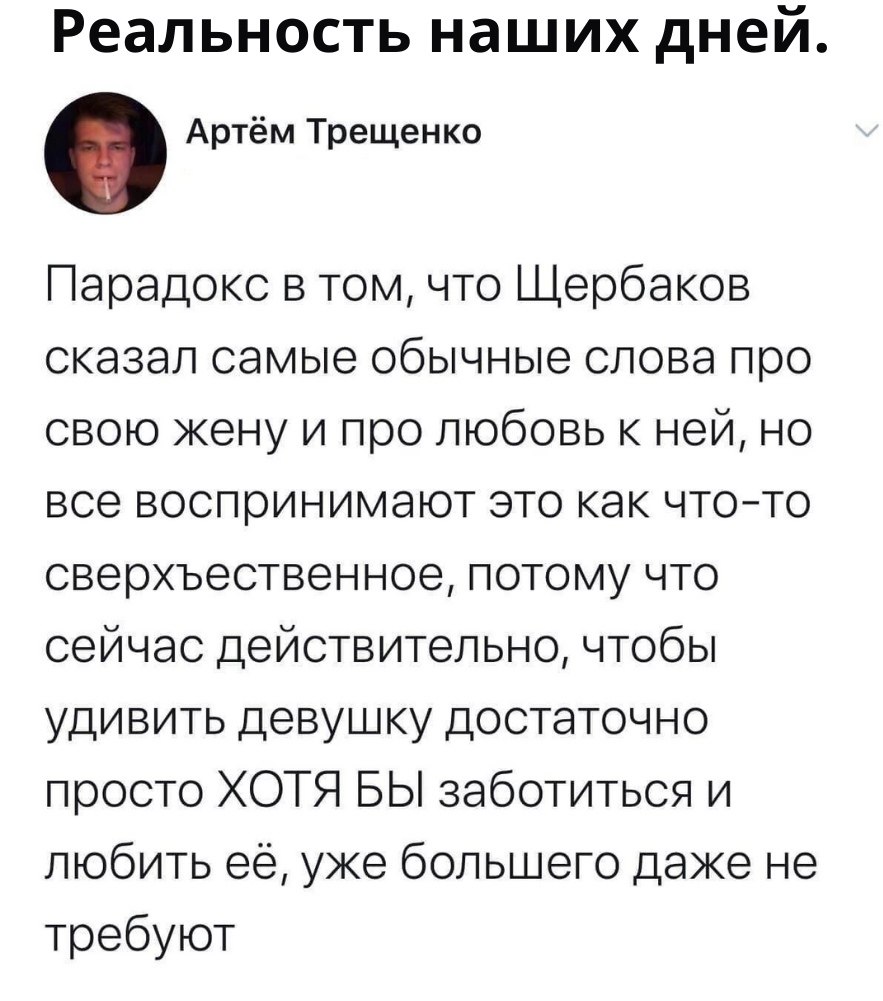The height and width of the screenshot is (1001, 883).
Task: Click the headline "Реальность наших дней."
Action: click(x=440, y=36)
